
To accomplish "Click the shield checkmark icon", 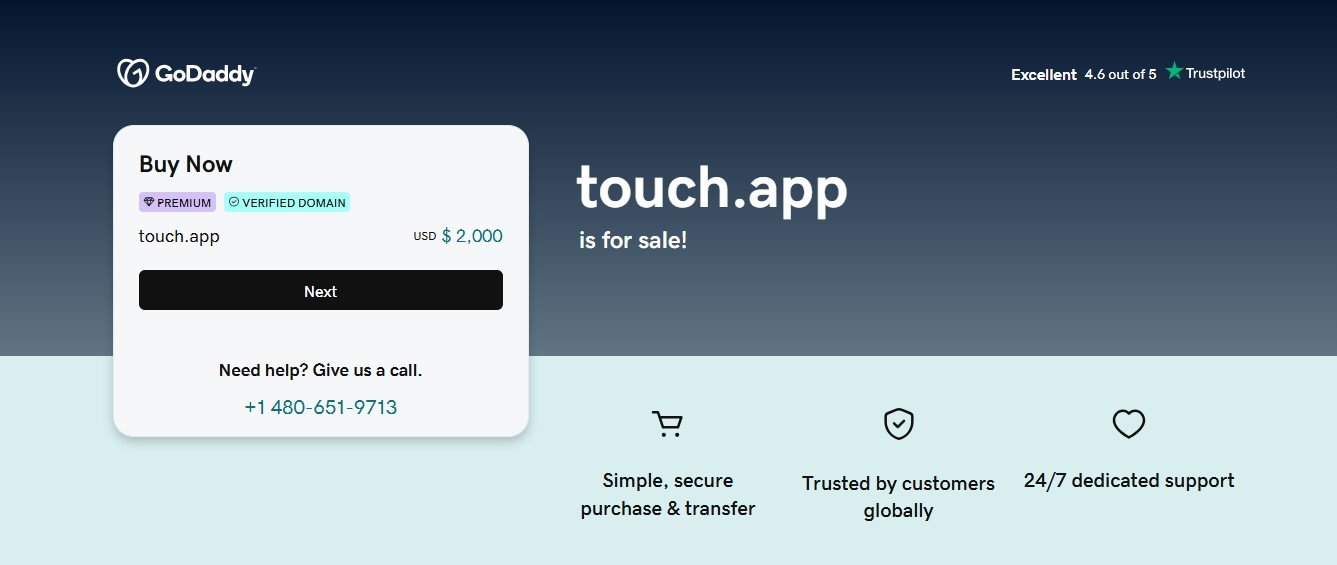I will [898, 424].
